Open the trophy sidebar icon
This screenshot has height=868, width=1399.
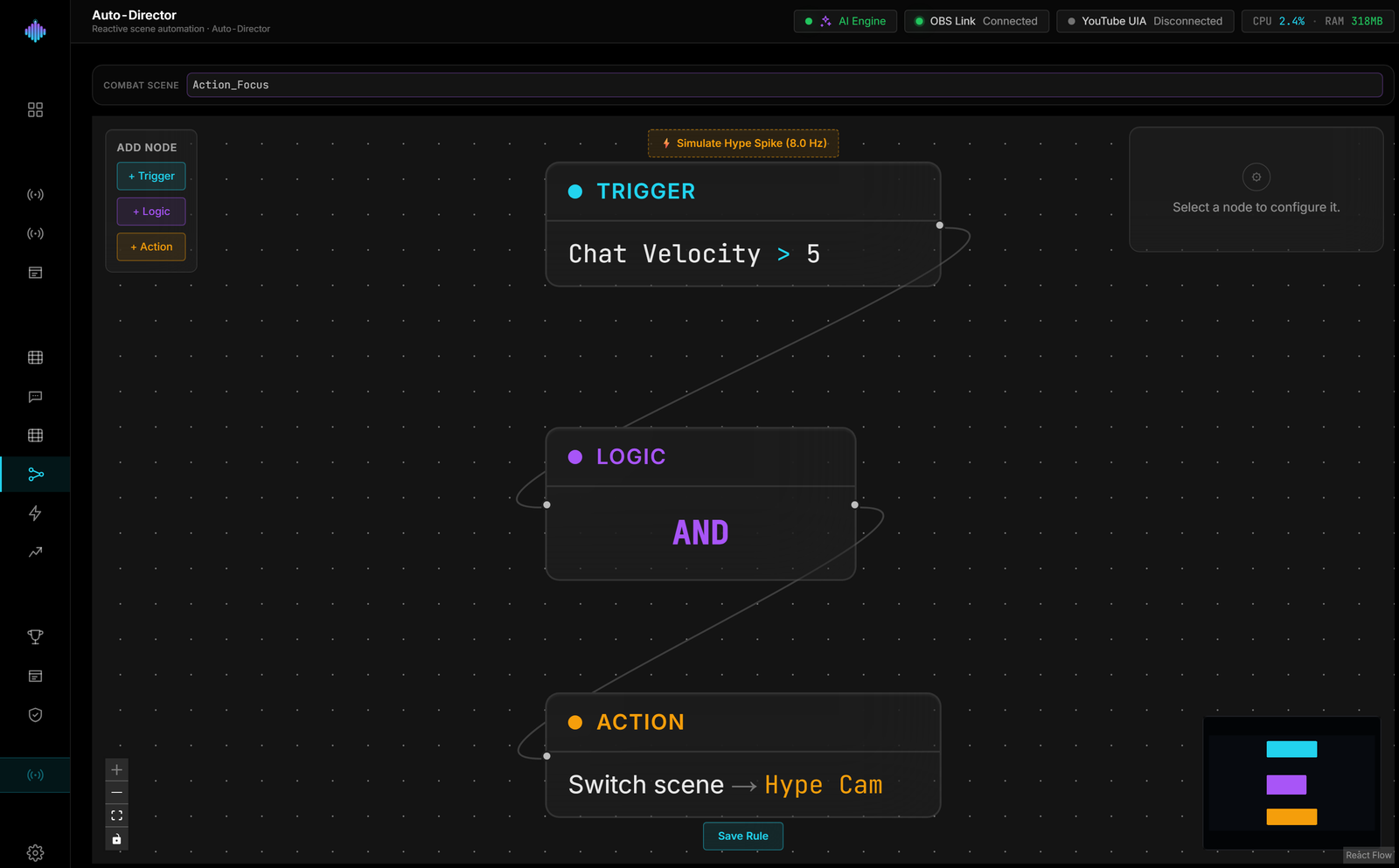click(35, 637)
